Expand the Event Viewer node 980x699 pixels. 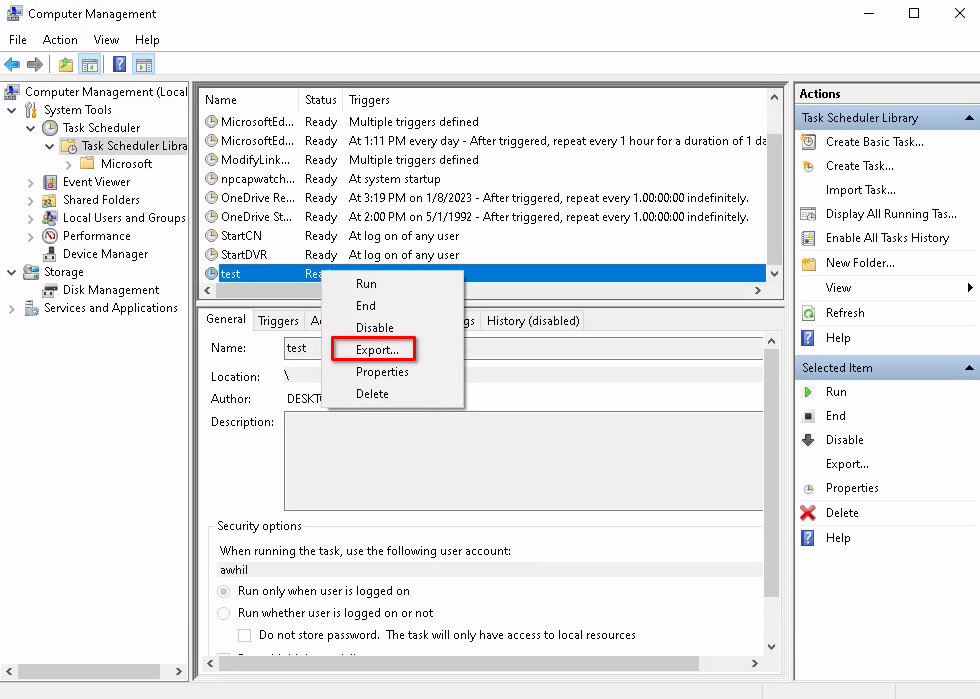tap(30, 183)
